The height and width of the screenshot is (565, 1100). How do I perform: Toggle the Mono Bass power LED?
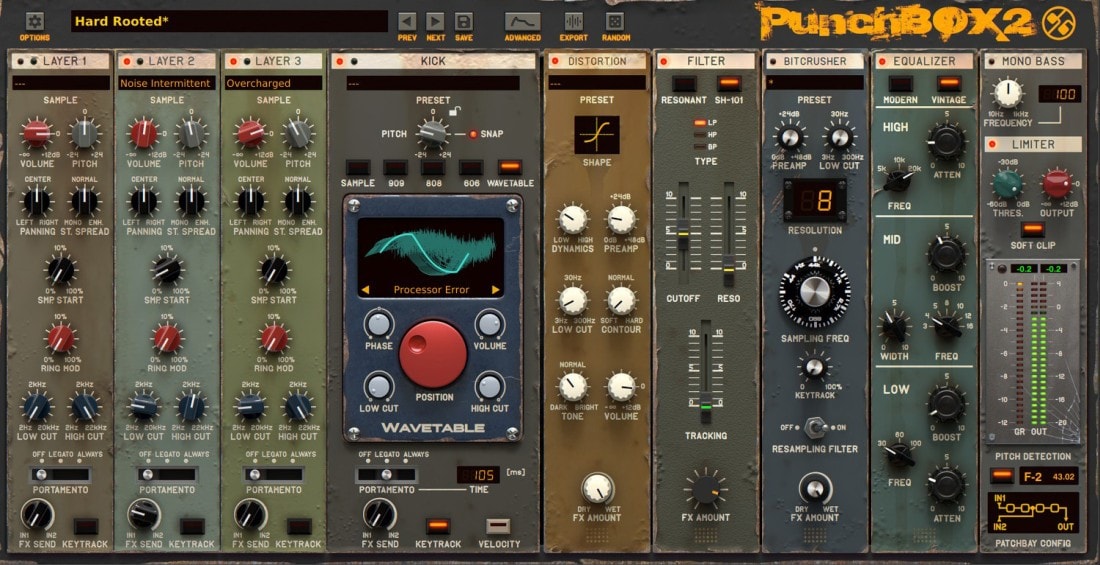993,62
